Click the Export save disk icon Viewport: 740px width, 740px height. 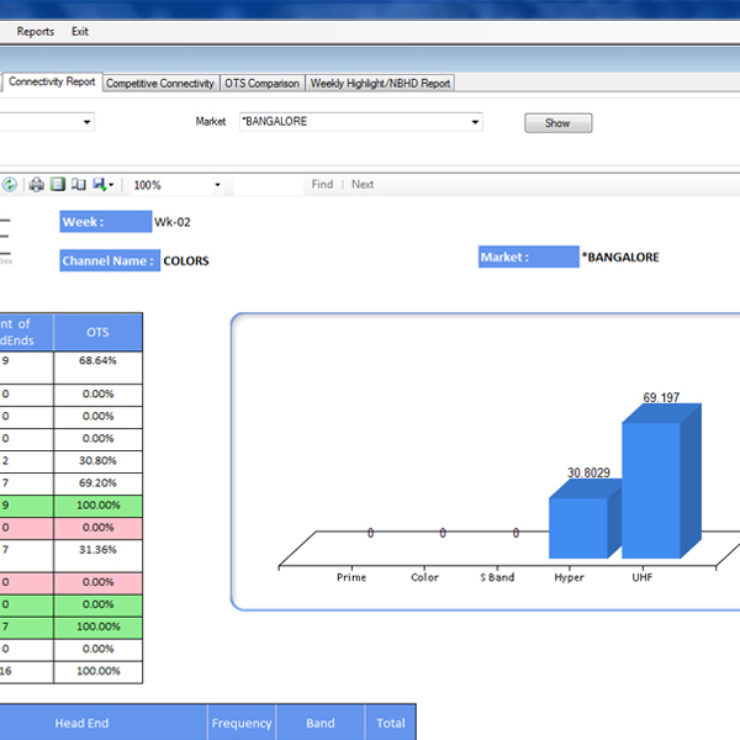click(99, 185)
